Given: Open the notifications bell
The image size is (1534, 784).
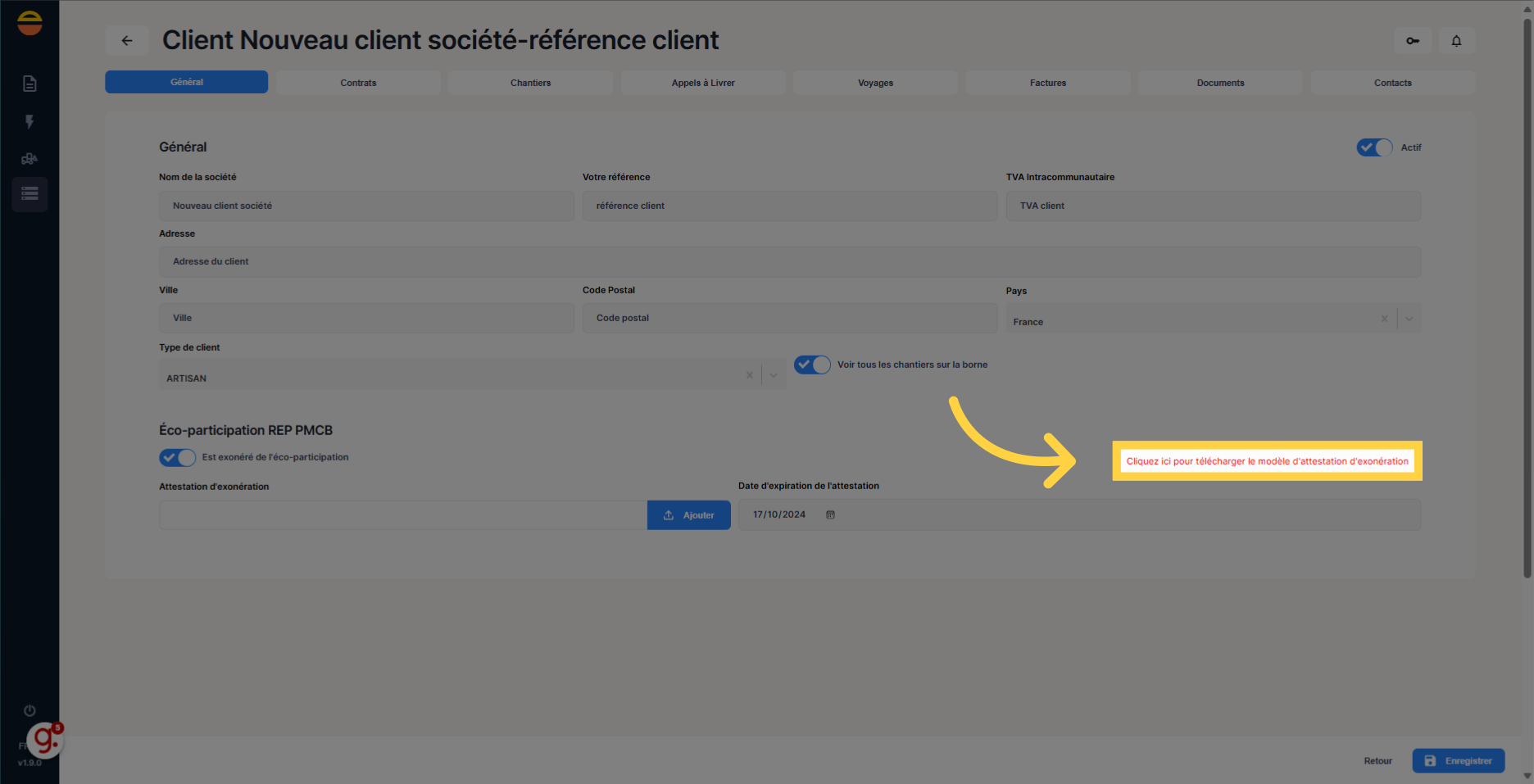Looking at the screenshot, I should point(1456,41).
